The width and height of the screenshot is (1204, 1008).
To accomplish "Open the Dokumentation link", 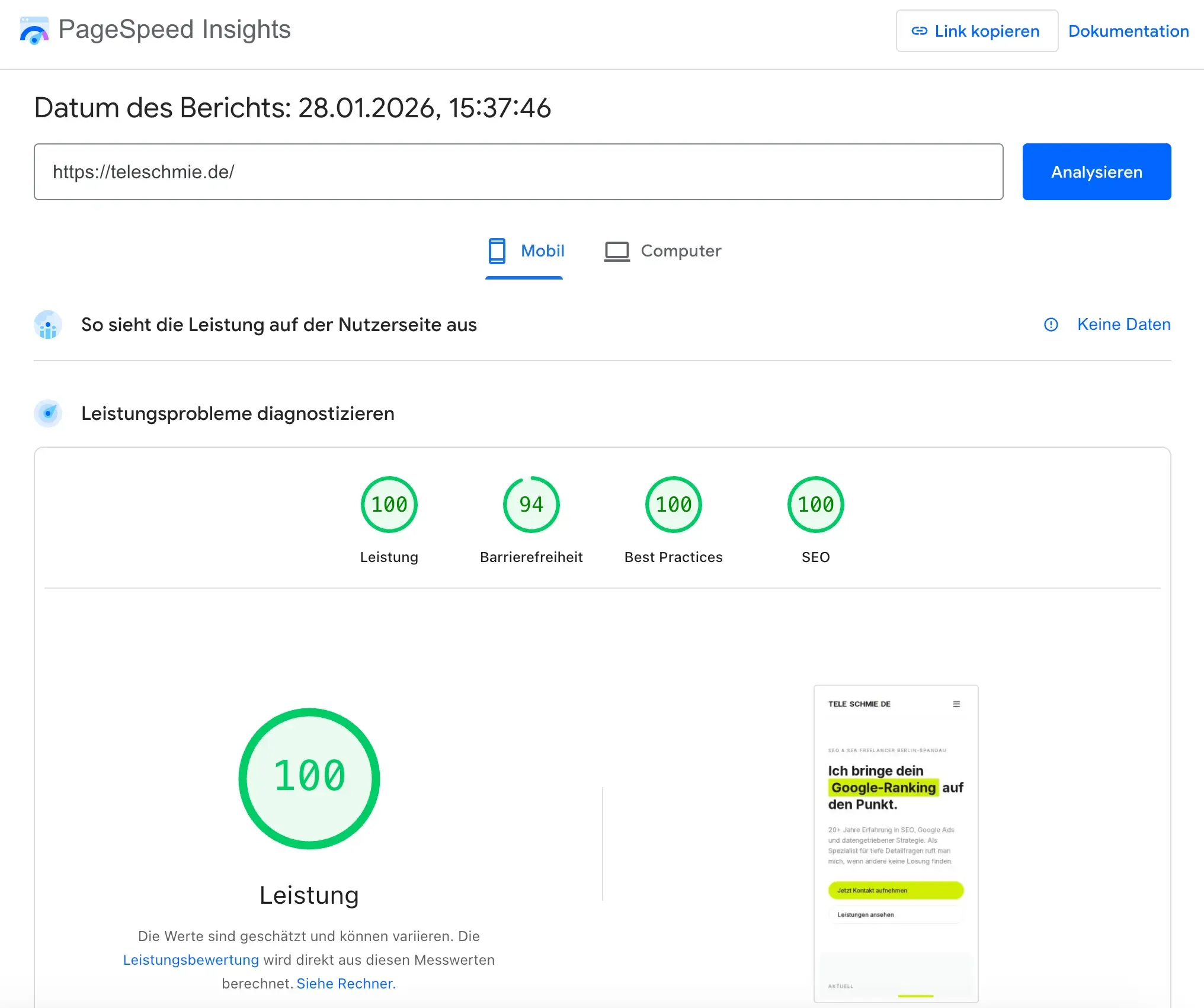I will tap(1128, 31).
